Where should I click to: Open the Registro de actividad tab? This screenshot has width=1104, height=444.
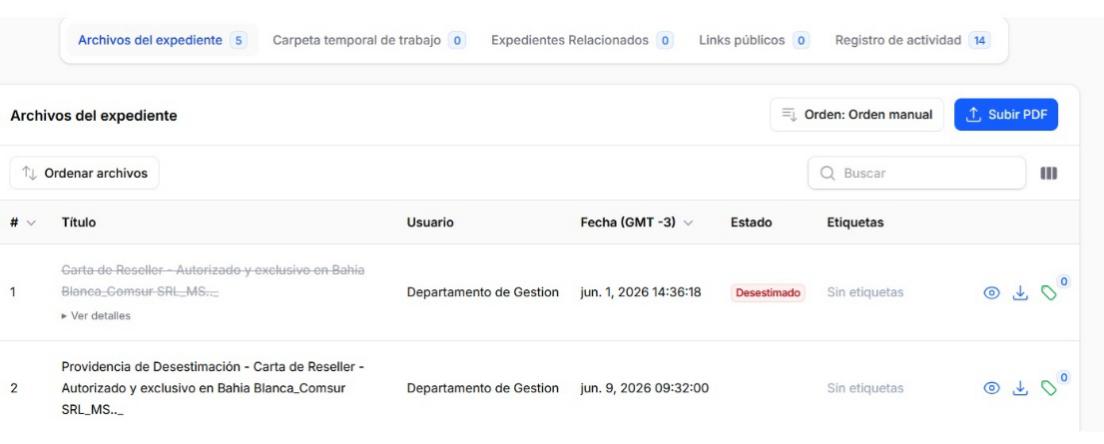click(x=912, y=40)
